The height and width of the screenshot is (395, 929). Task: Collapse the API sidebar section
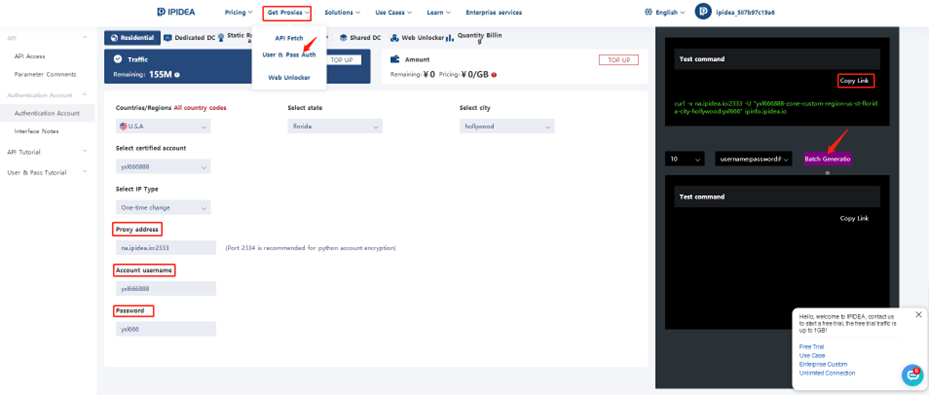(x=85, y=38)
